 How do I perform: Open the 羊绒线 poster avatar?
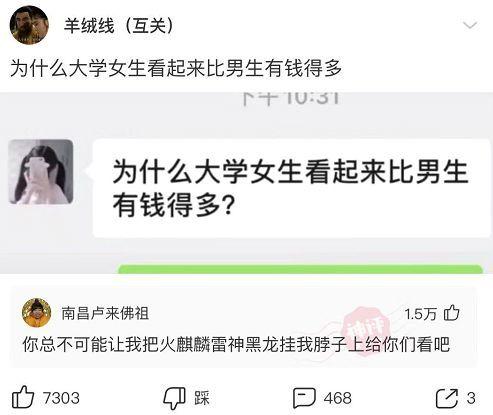point(29,25)
